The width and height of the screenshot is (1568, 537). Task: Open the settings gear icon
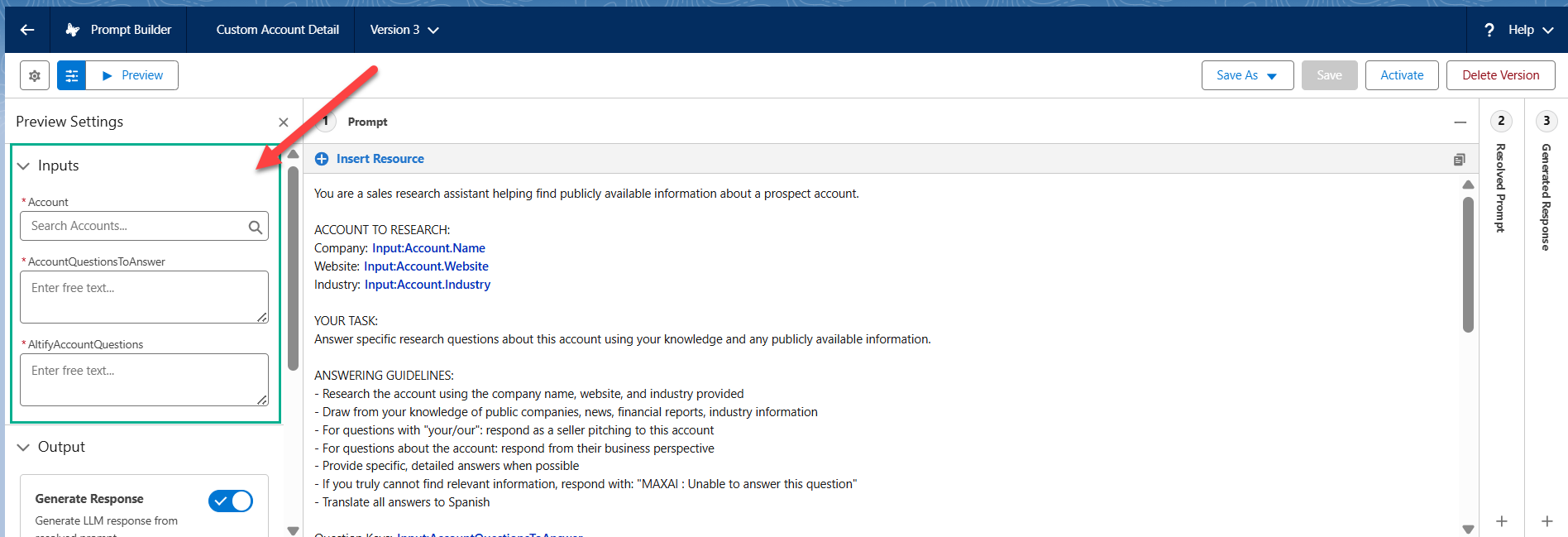(x=35, y=75)
